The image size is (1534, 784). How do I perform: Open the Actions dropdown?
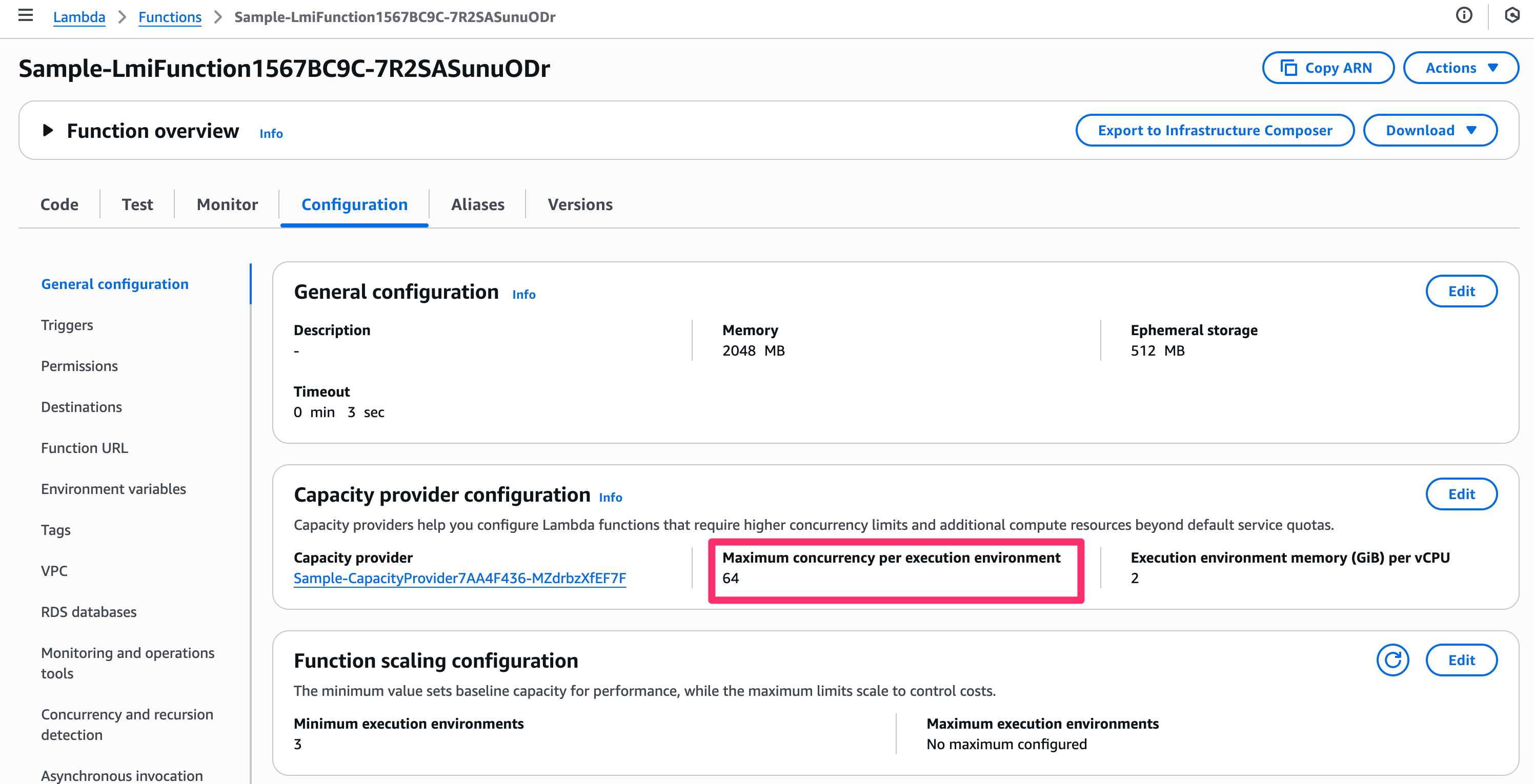pyautogui.click(x=1461, y=68)
